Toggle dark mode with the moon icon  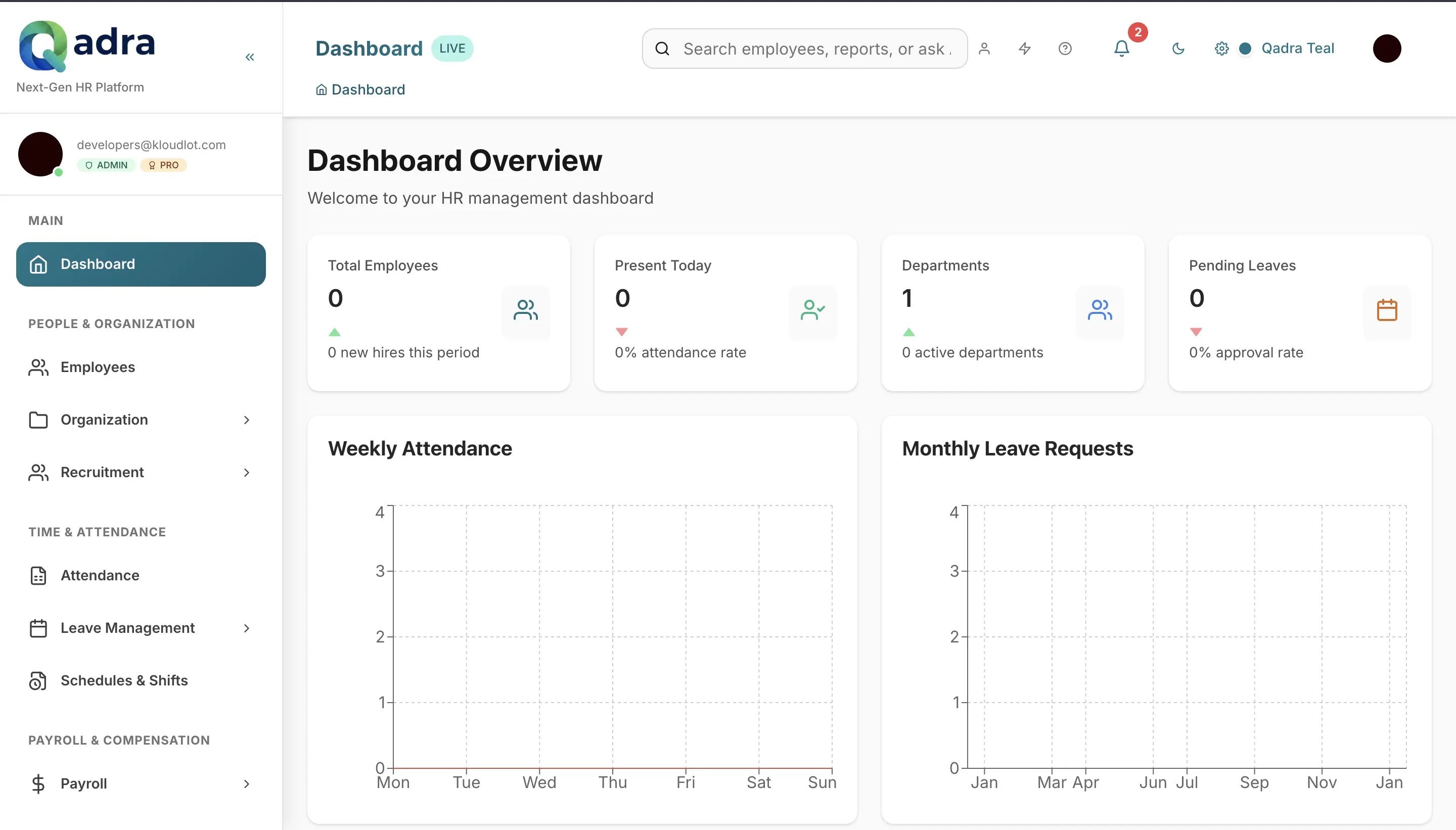click(x=1177, y=49)
